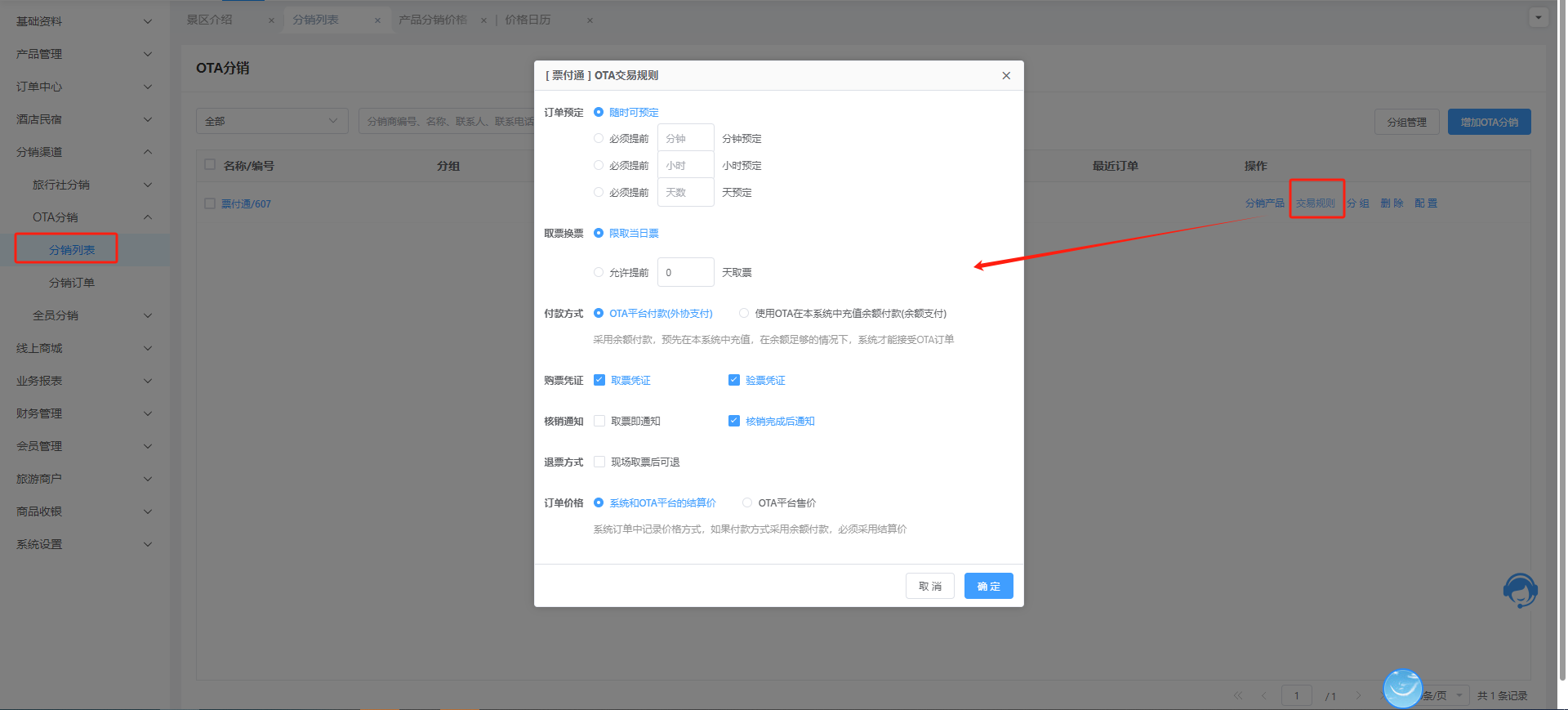
Task: Jump to first page double-arrow icon
Action: pyautogui.click(x=1238, y=696)
